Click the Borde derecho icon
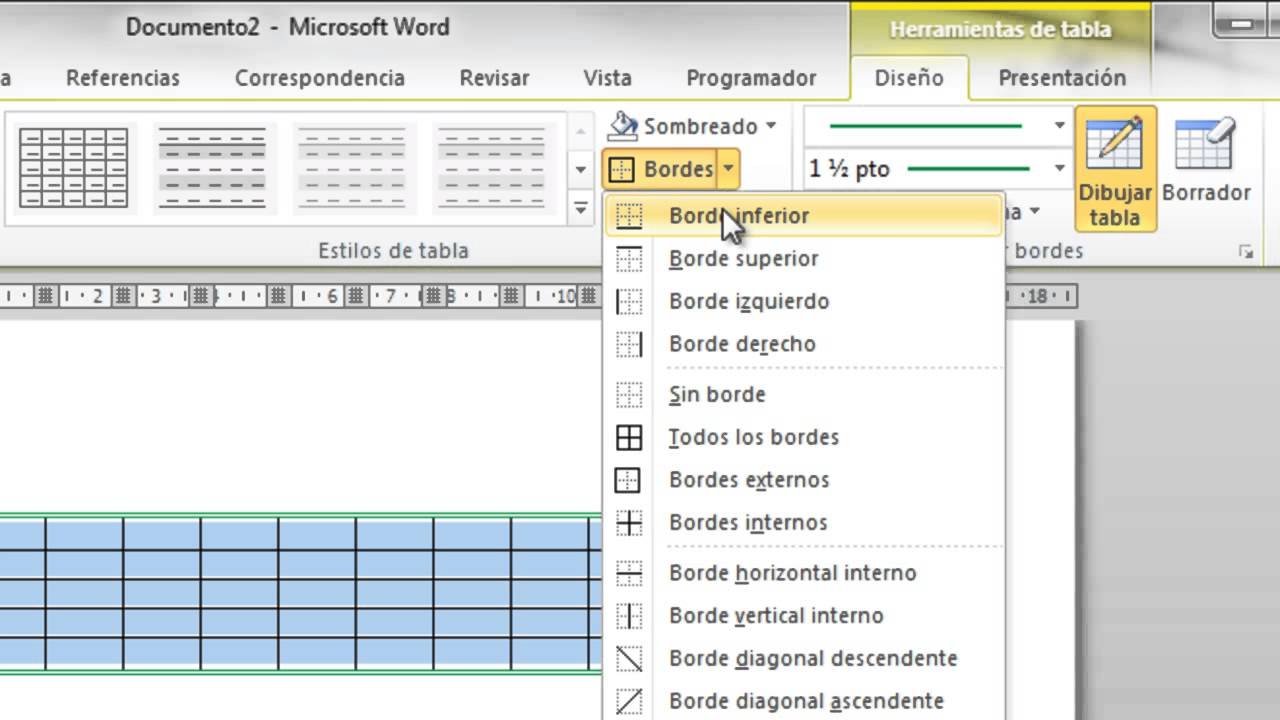Screen dimensions: 1280x720 click(x=629, y=344)
